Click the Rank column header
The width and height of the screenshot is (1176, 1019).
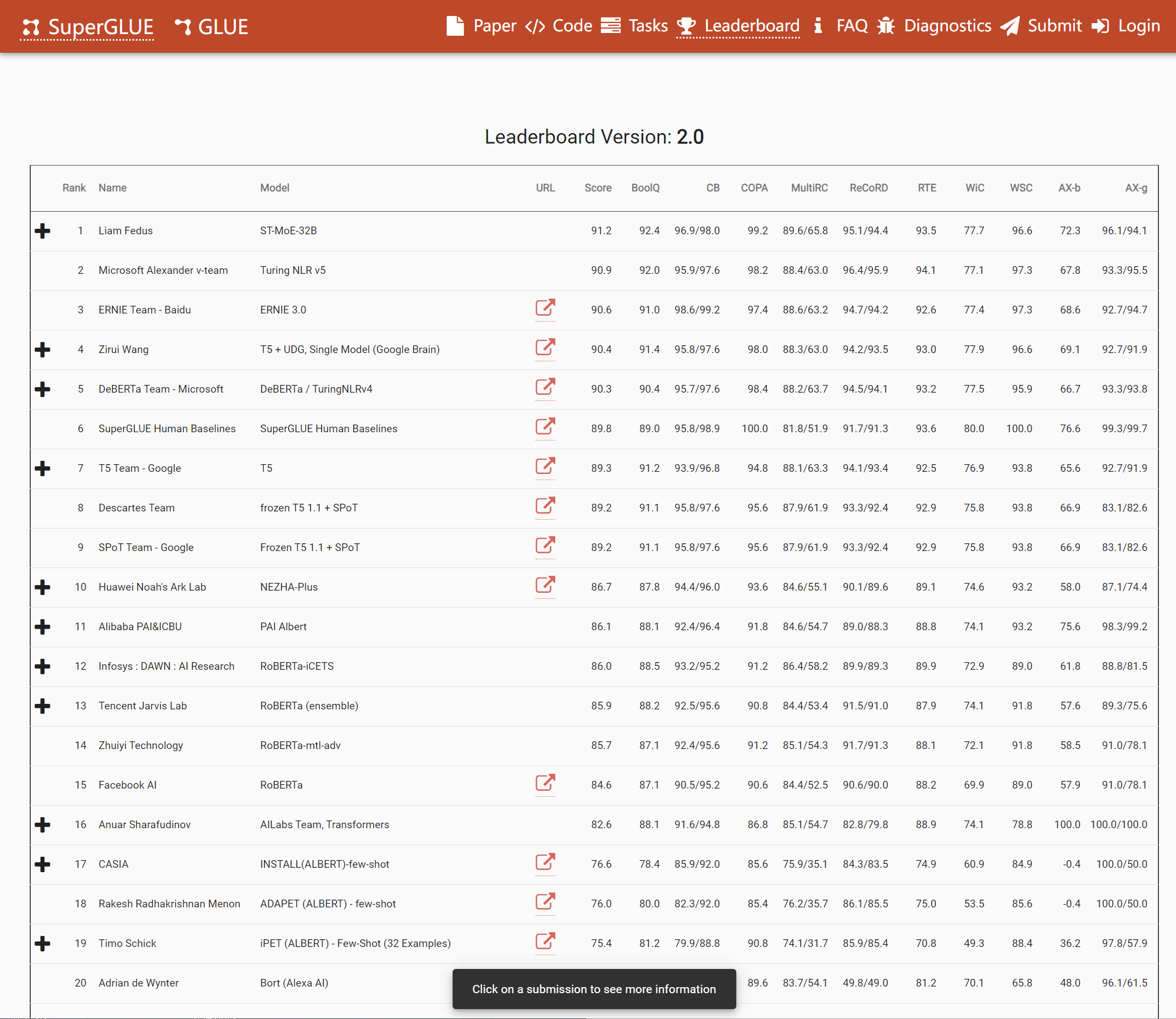pyautogui.click(x=74, y=188)
